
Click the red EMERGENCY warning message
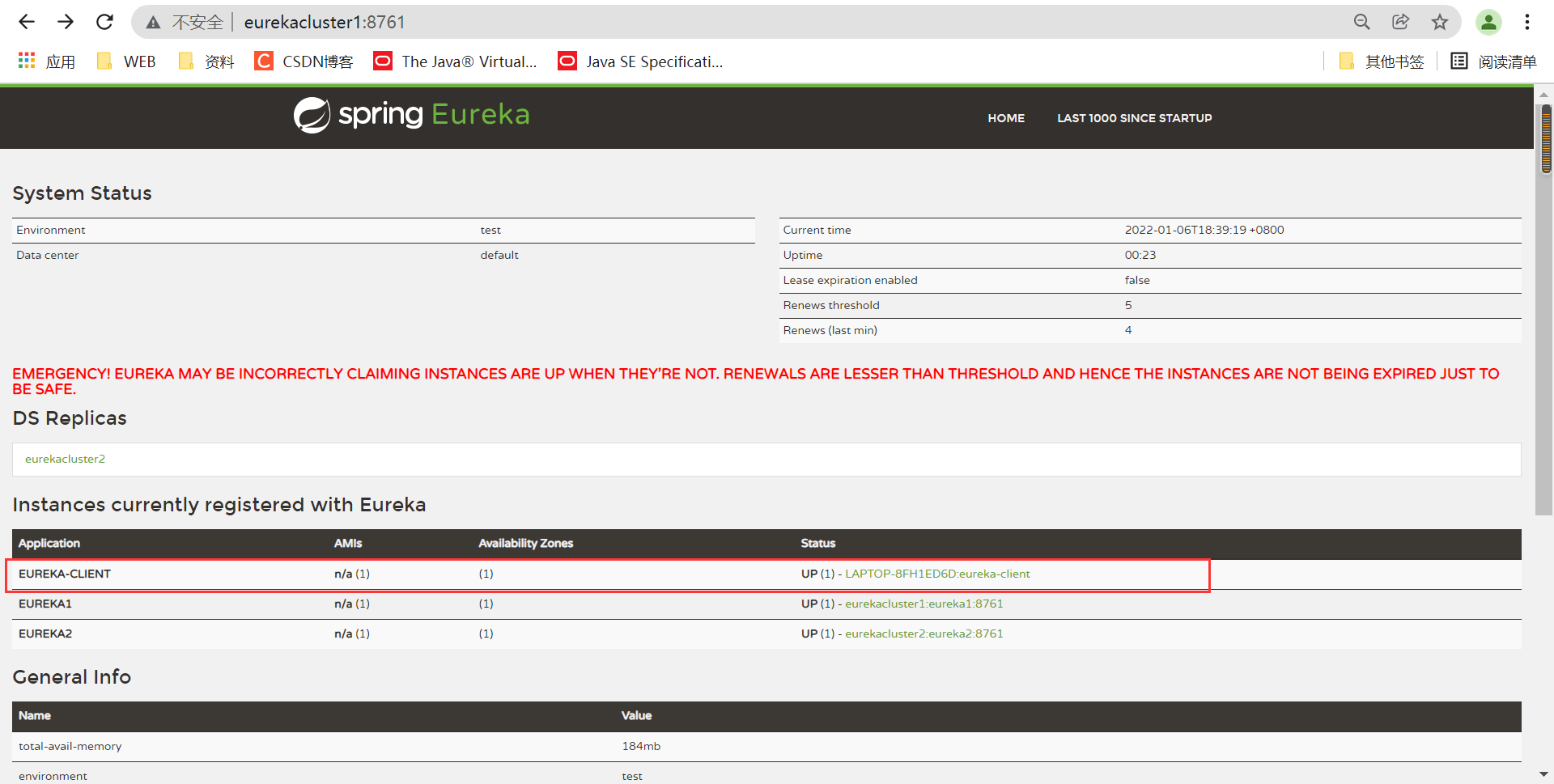tap(756, 381)
